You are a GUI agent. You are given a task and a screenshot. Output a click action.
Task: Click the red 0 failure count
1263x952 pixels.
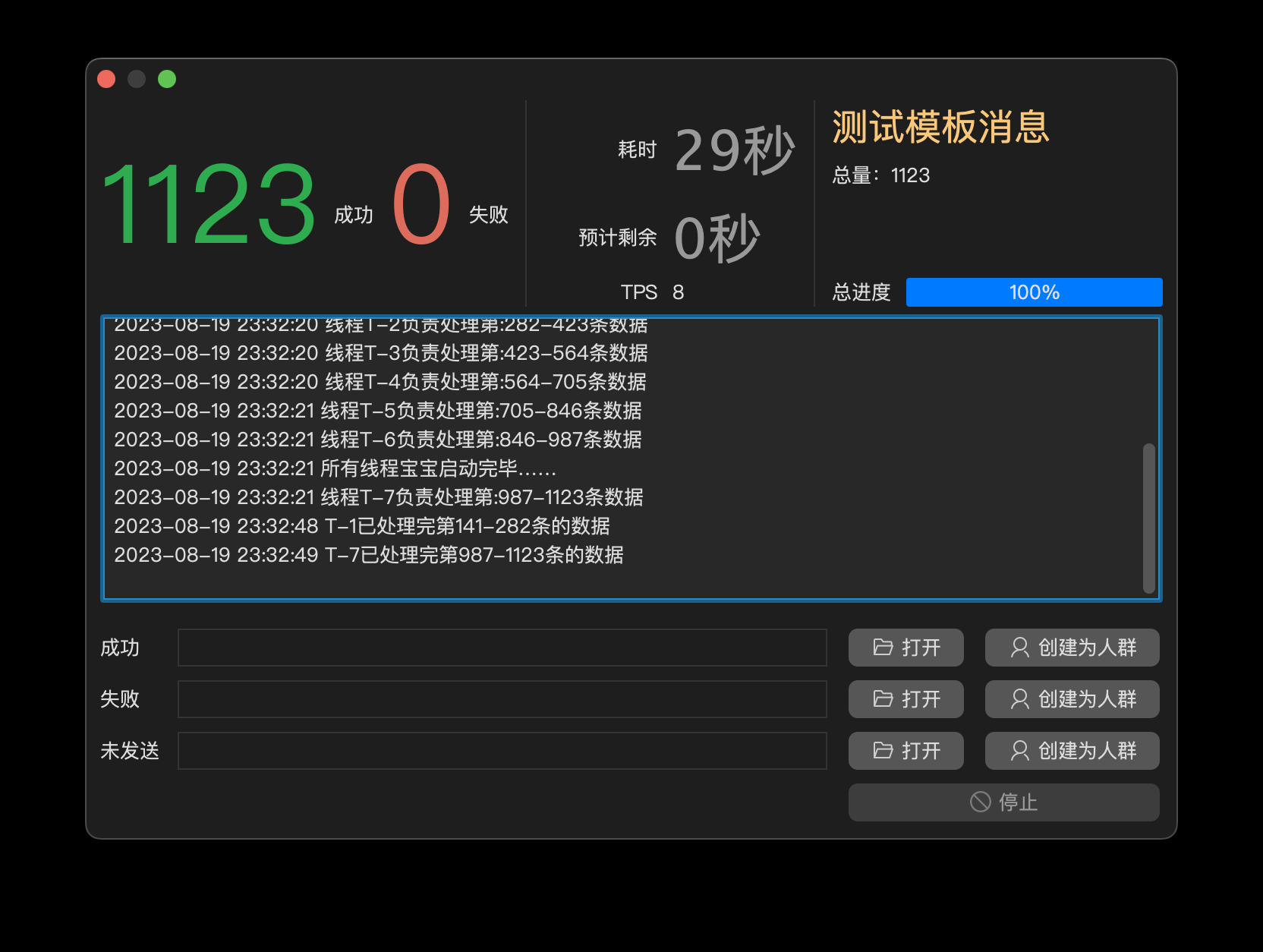coord(421,205)
